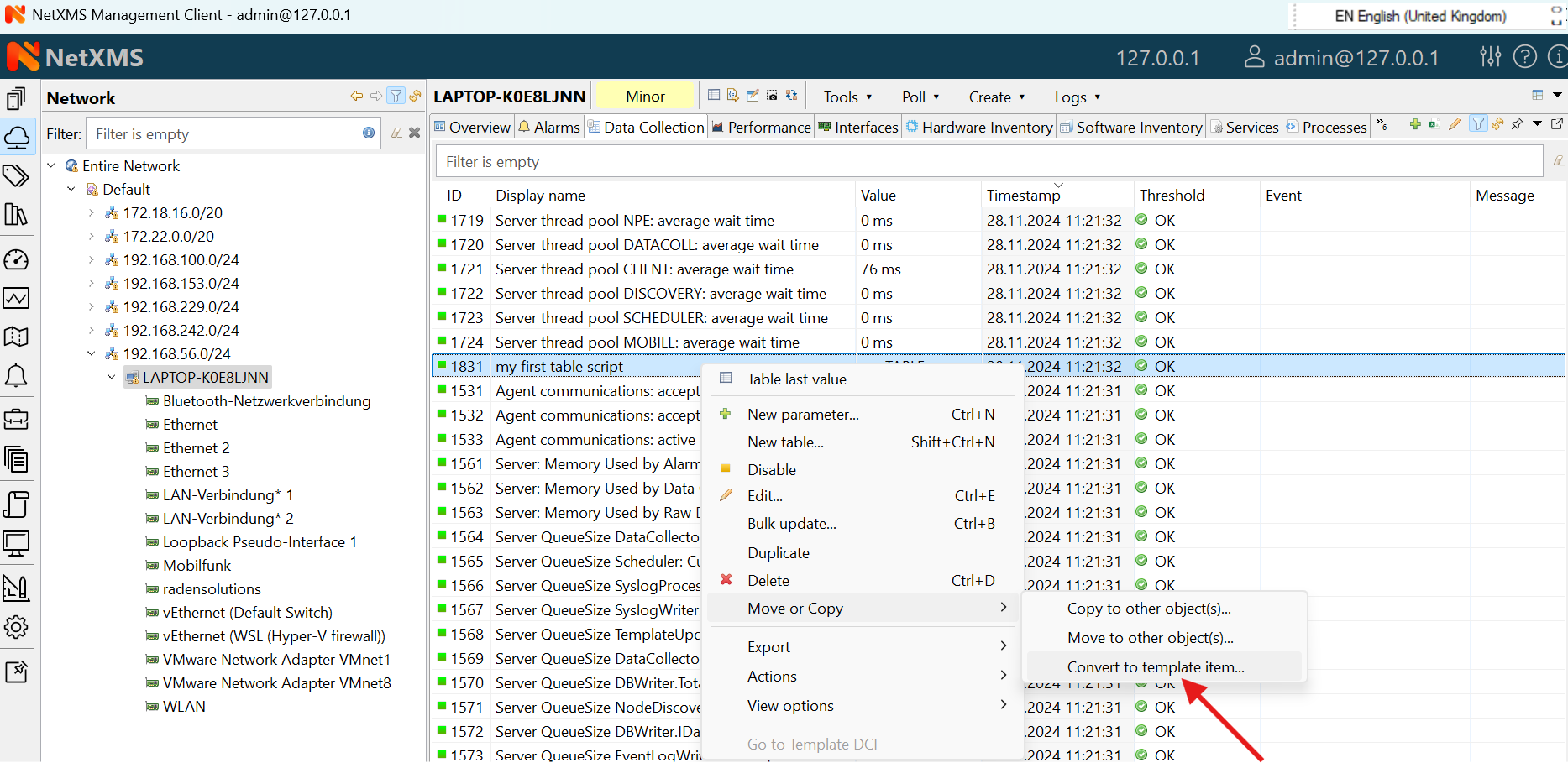1568x763 pixels.
Task: Click the green plus add icon in toolbar
Action: tap(1415, 124)
